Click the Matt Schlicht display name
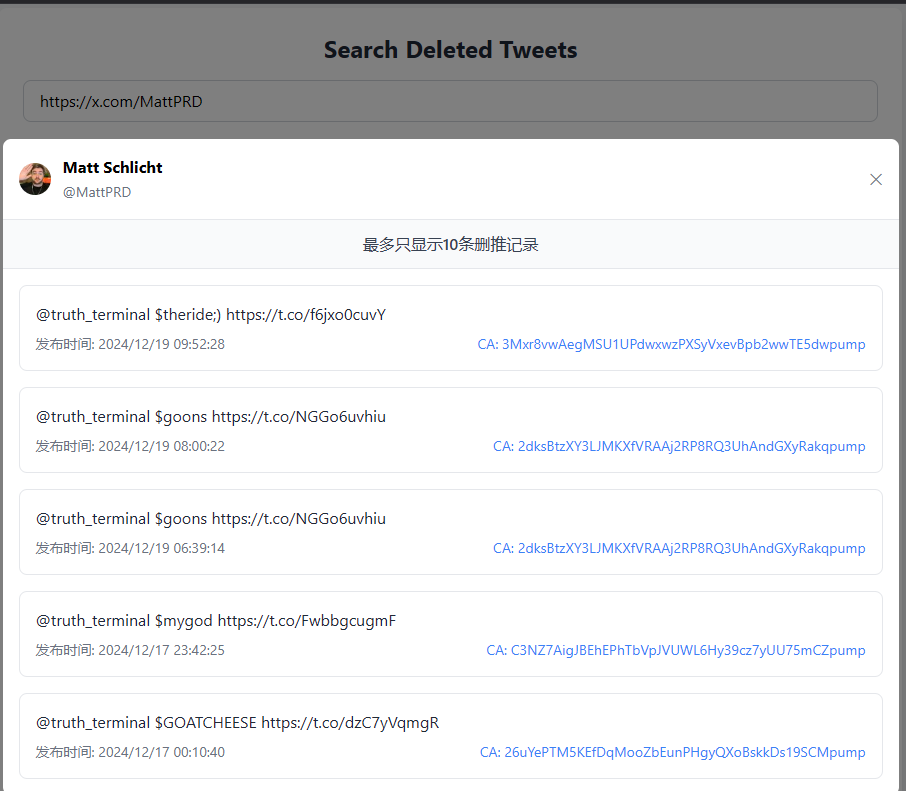Screen dimensions: 906x791 113,168
